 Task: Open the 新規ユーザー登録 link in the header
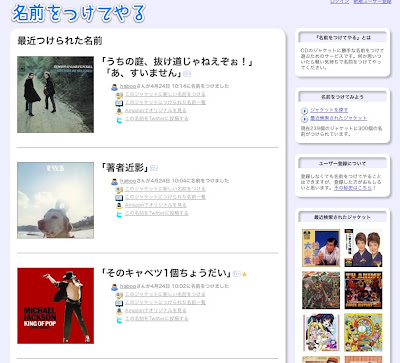click(372, 2)
